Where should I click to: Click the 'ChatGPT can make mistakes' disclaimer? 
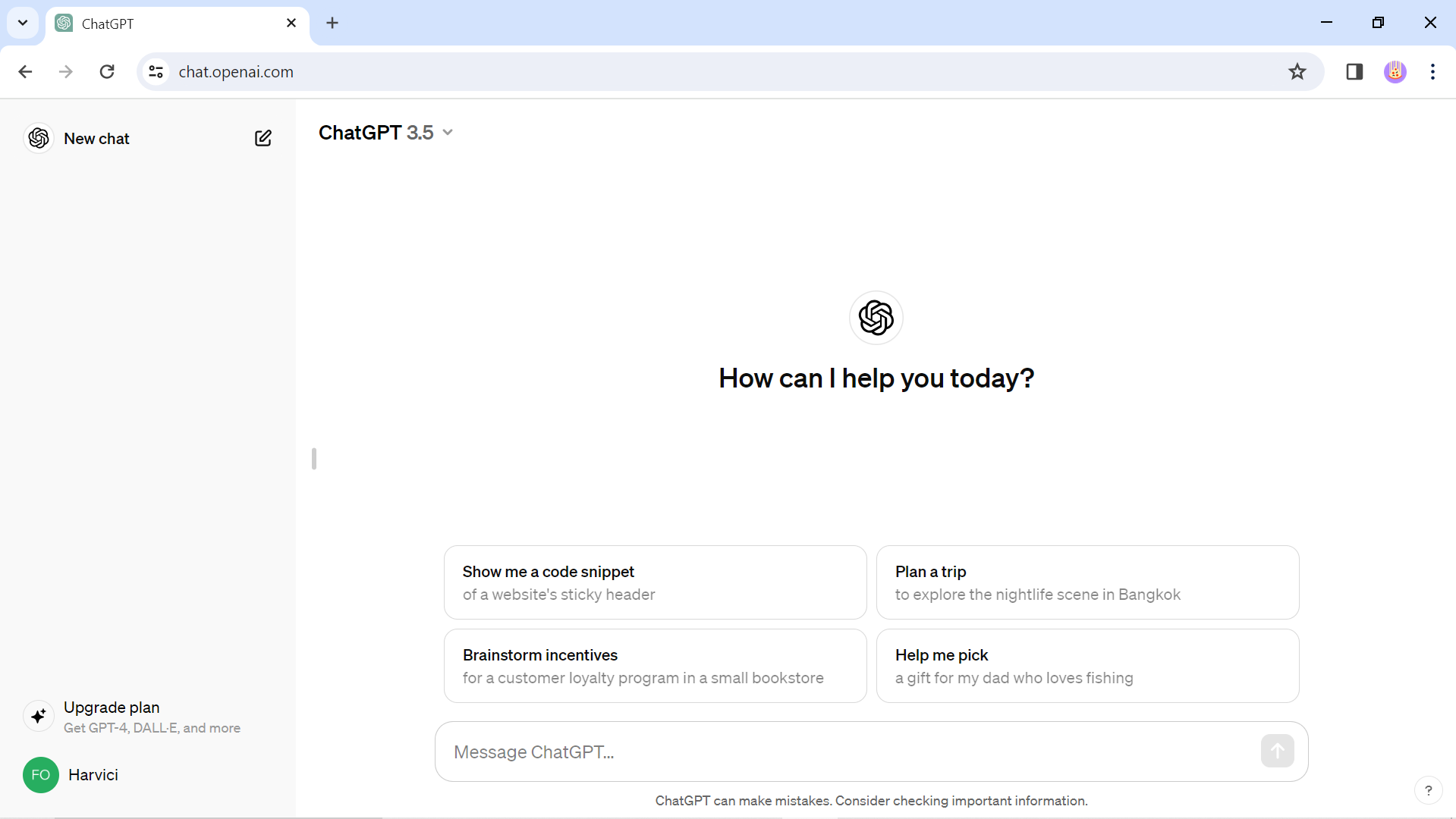871,801
